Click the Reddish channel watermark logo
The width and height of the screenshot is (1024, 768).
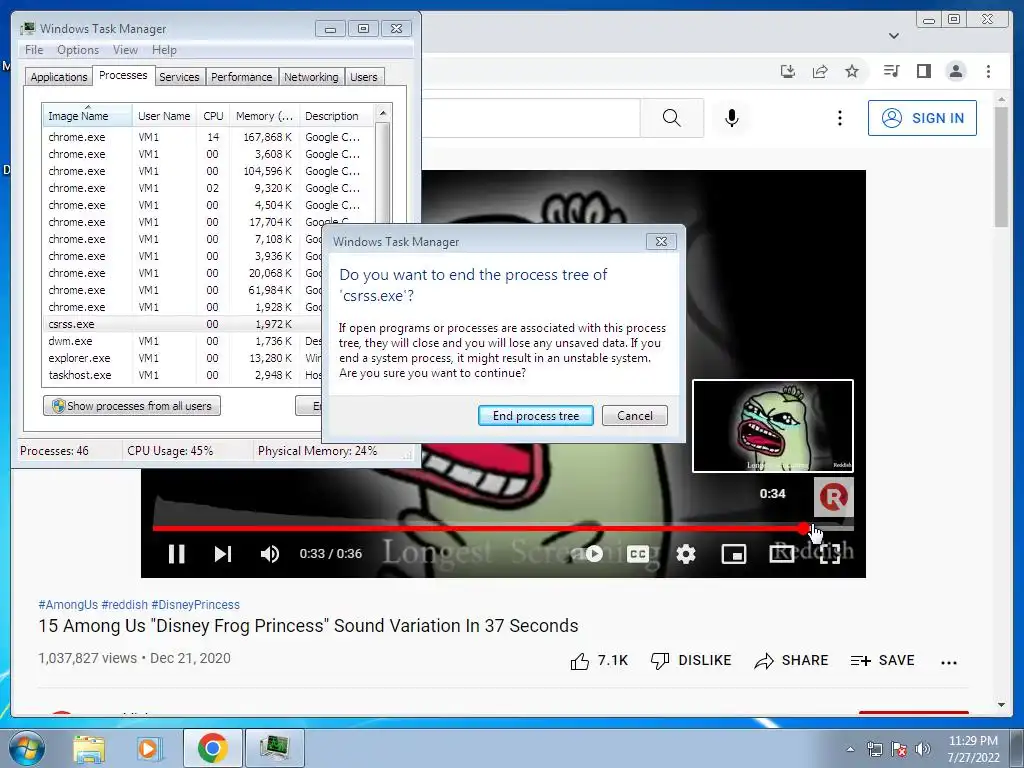tap(833, 498)
